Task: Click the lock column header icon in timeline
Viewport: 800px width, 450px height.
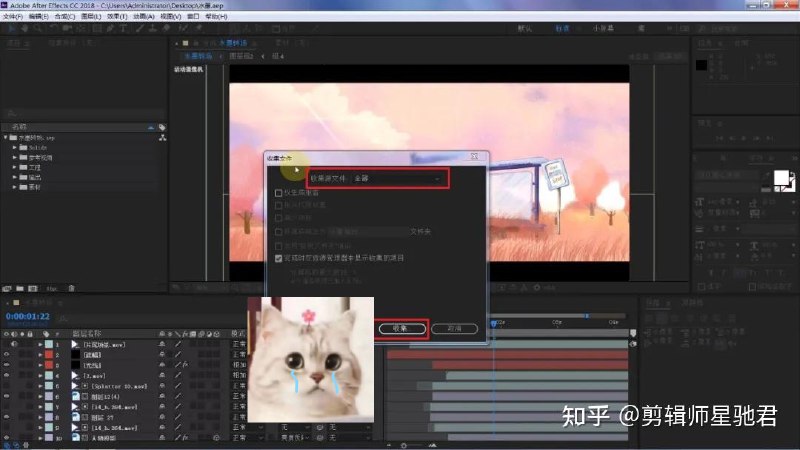Action: [x=31, y=334]
